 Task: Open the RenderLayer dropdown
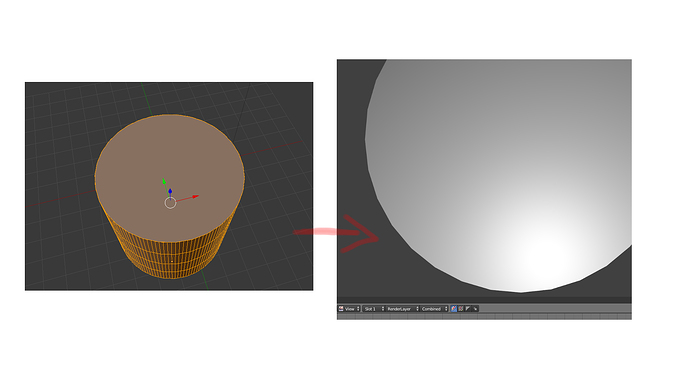pos(403,309)
